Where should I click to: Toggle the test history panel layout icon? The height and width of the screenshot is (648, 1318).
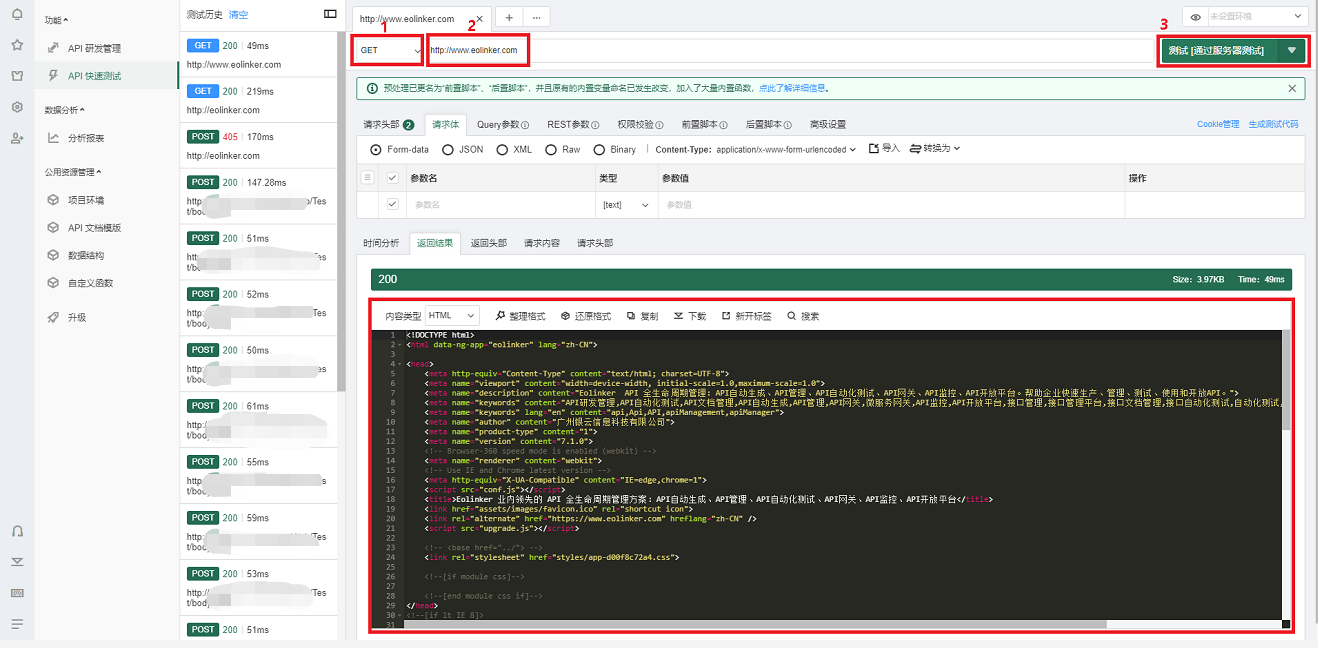point(331,14)
